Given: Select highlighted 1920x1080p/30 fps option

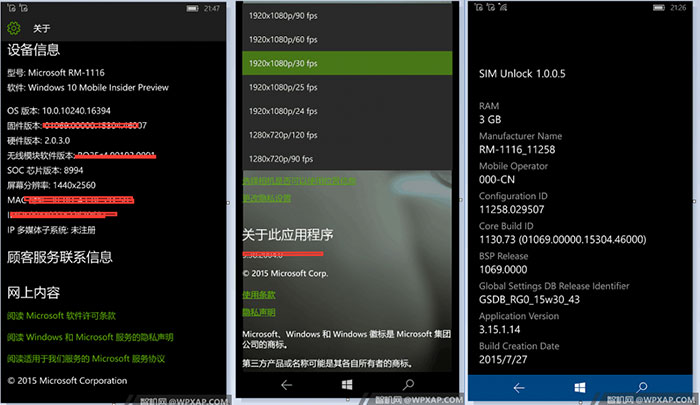Looking at the screenshot, I should click(347, 63).
